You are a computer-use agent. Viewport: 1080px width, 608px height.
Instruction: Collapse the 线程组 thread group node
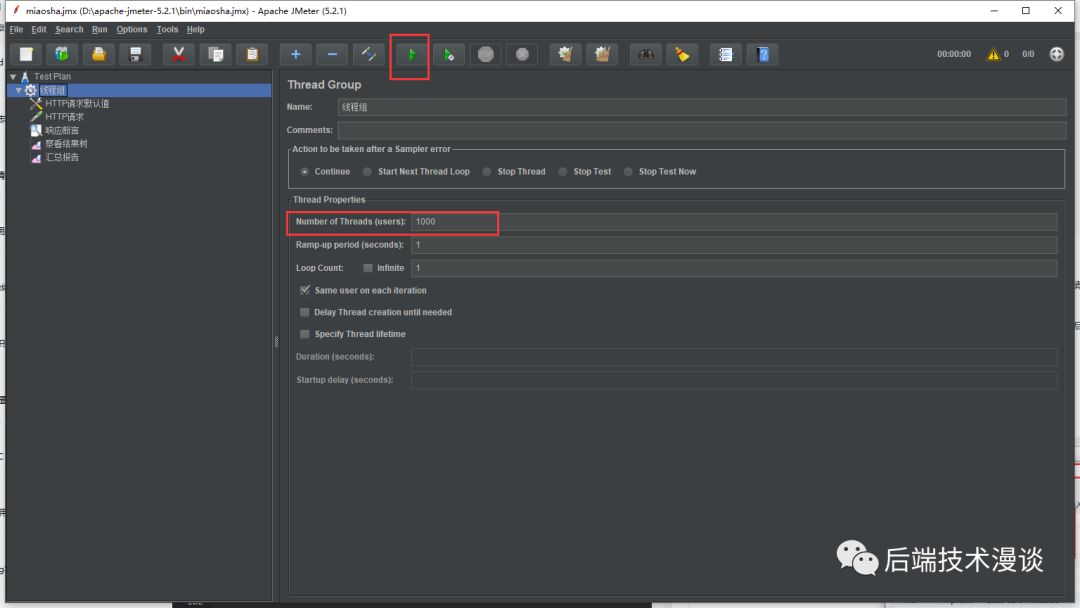click(19, 90)
